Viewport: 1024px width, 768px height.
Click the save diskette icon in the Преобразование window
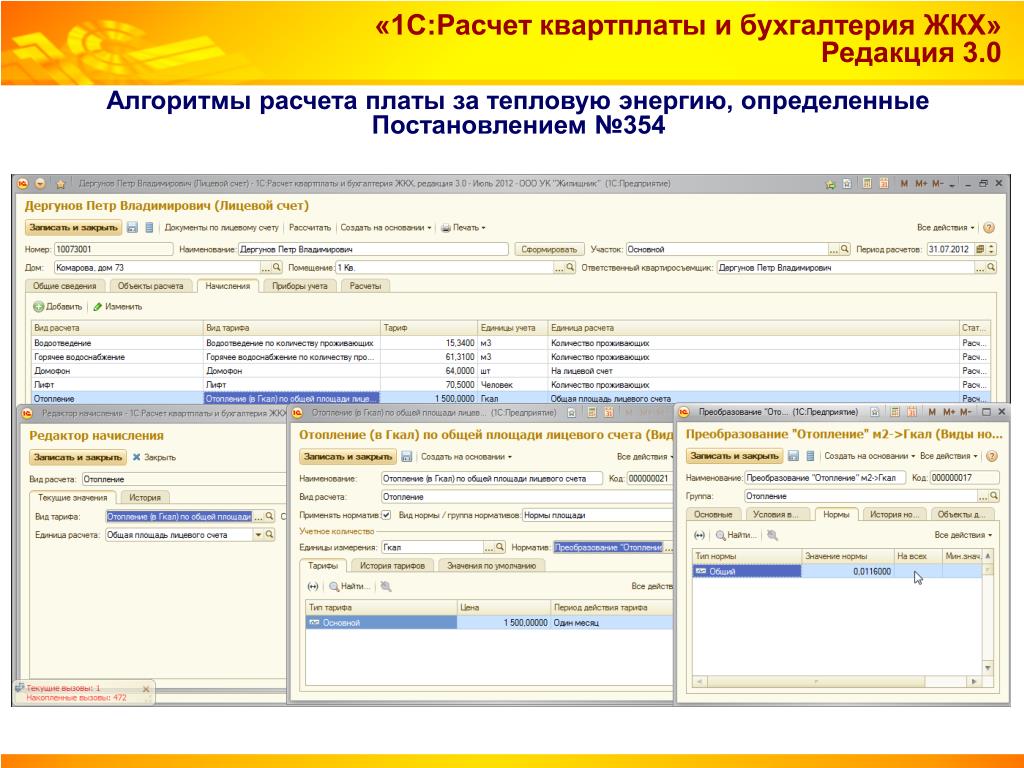click(793, 456)
